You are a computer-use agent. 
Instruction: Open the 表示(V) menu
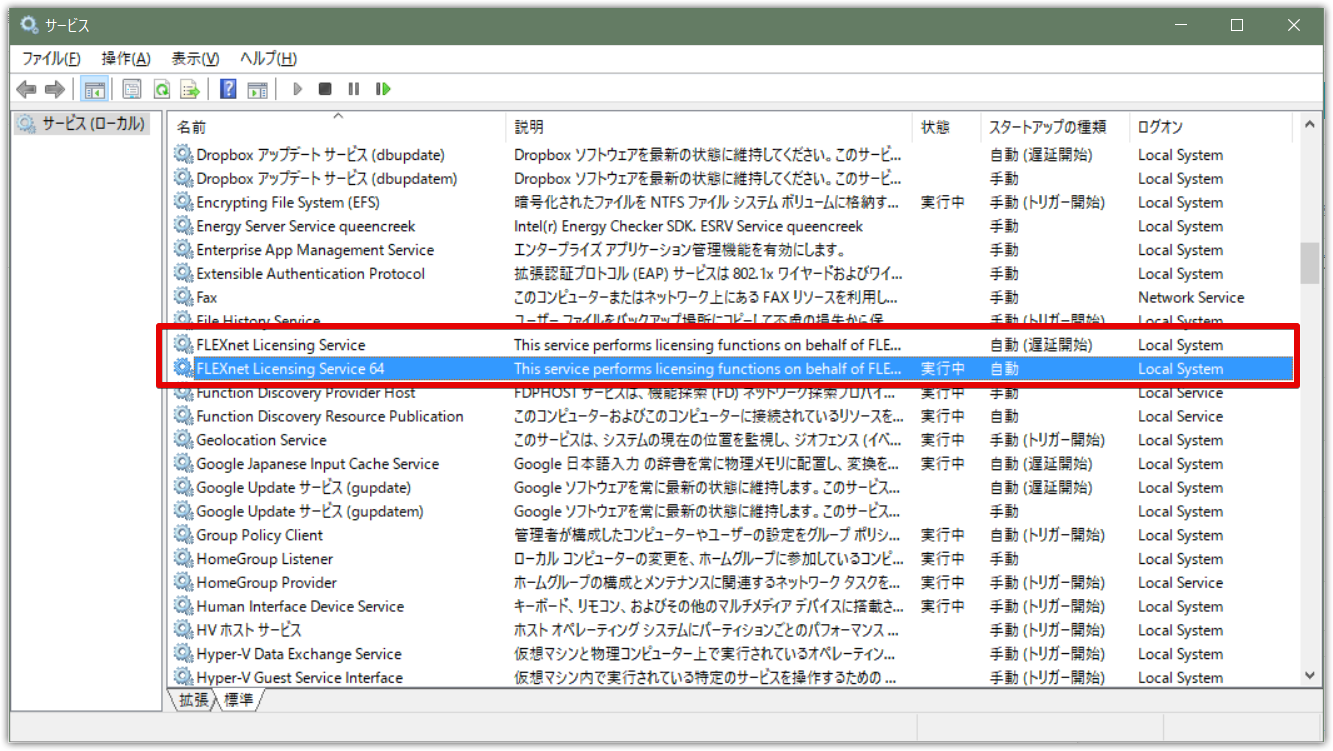tap(195, 59)
